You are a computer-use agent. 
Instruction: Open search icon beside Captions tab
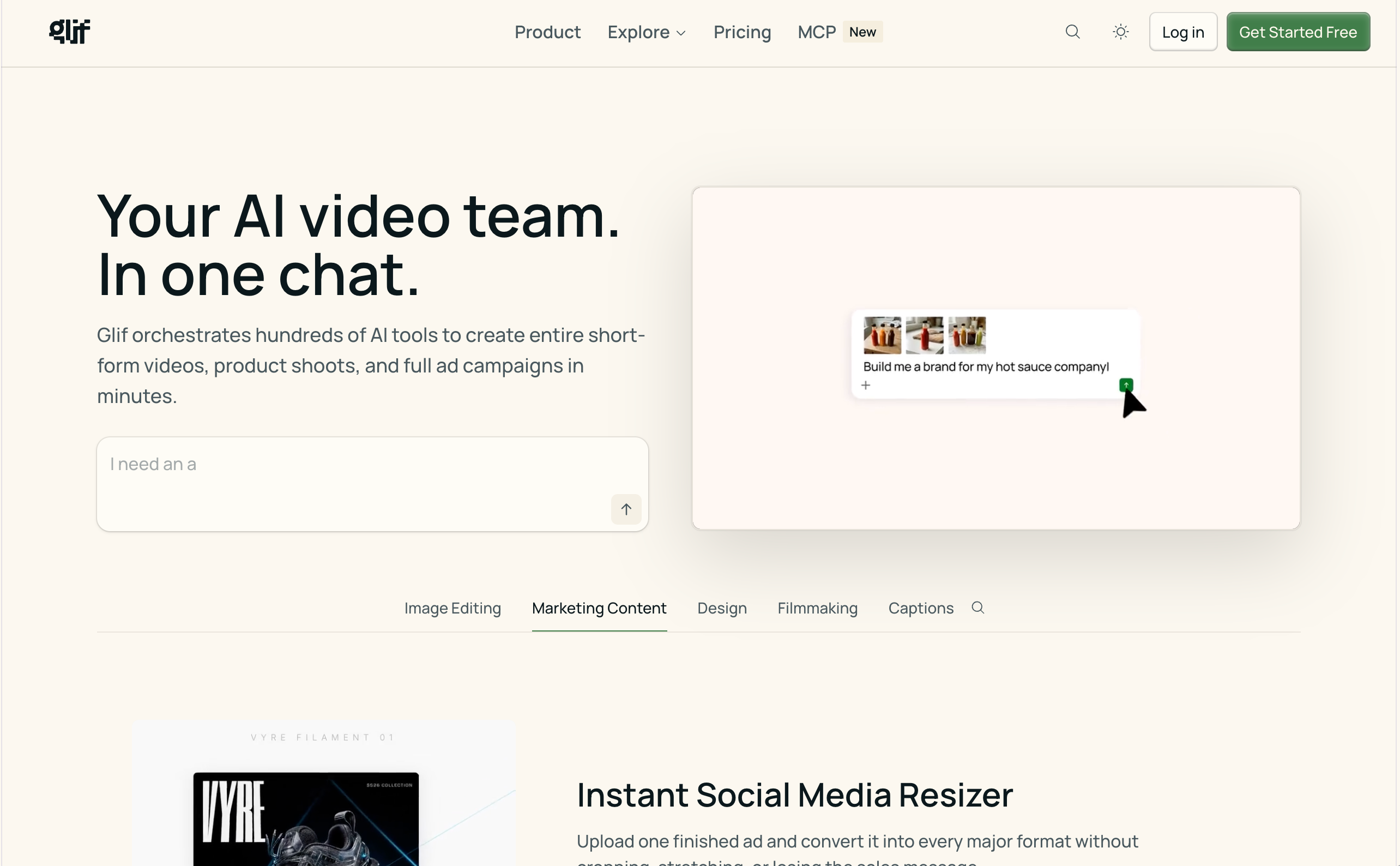978,608
